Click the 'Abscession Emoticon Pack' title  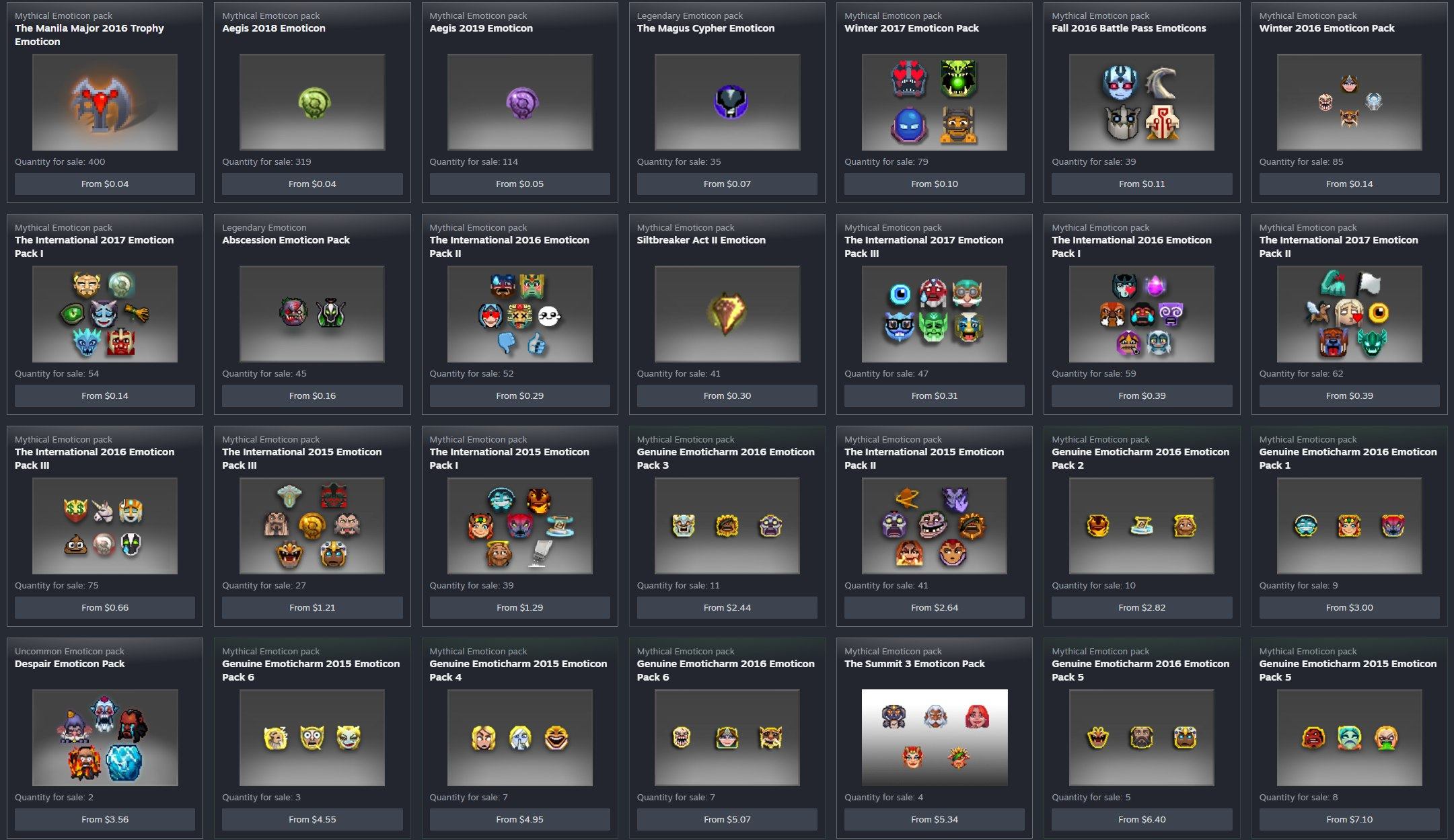[286, 240]
